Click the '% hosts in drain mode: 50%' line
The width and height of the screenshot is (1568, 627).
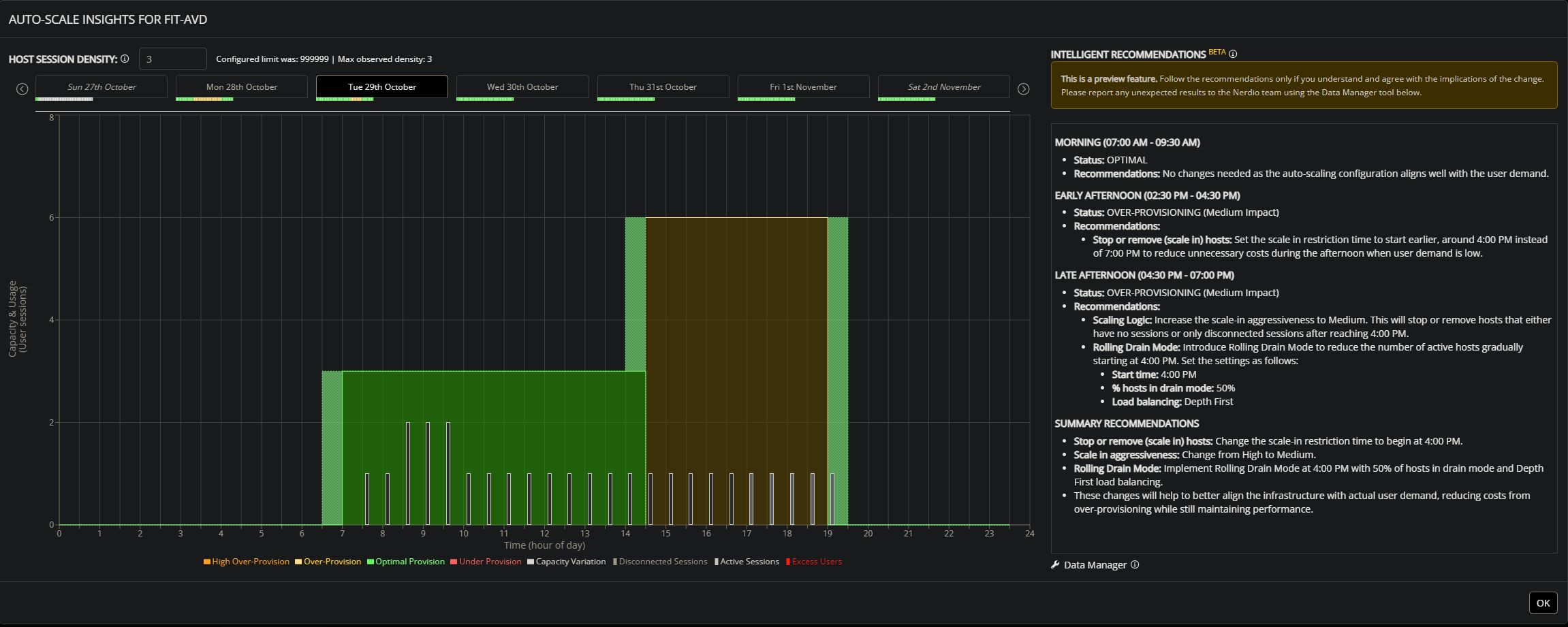coord(1173,388)
